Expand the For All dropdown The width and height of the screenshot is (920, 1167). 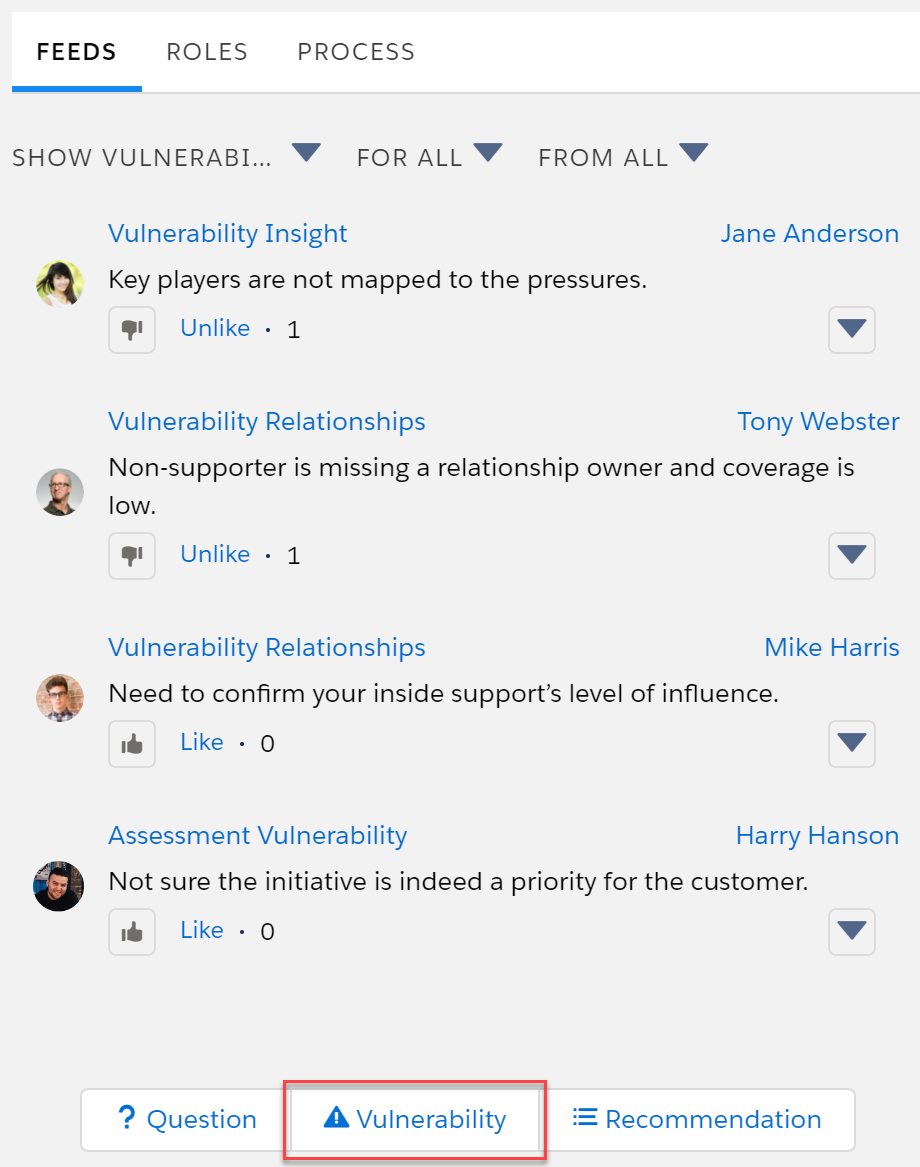429,156
